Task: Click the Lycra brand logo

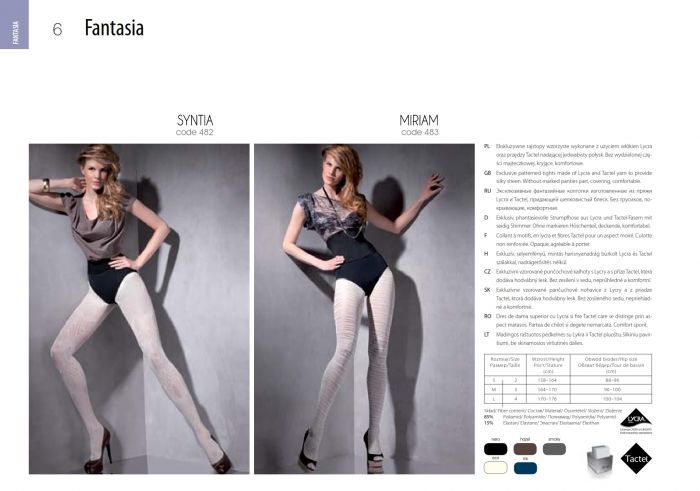Action: pyautogui.click(x=636, y=420)
